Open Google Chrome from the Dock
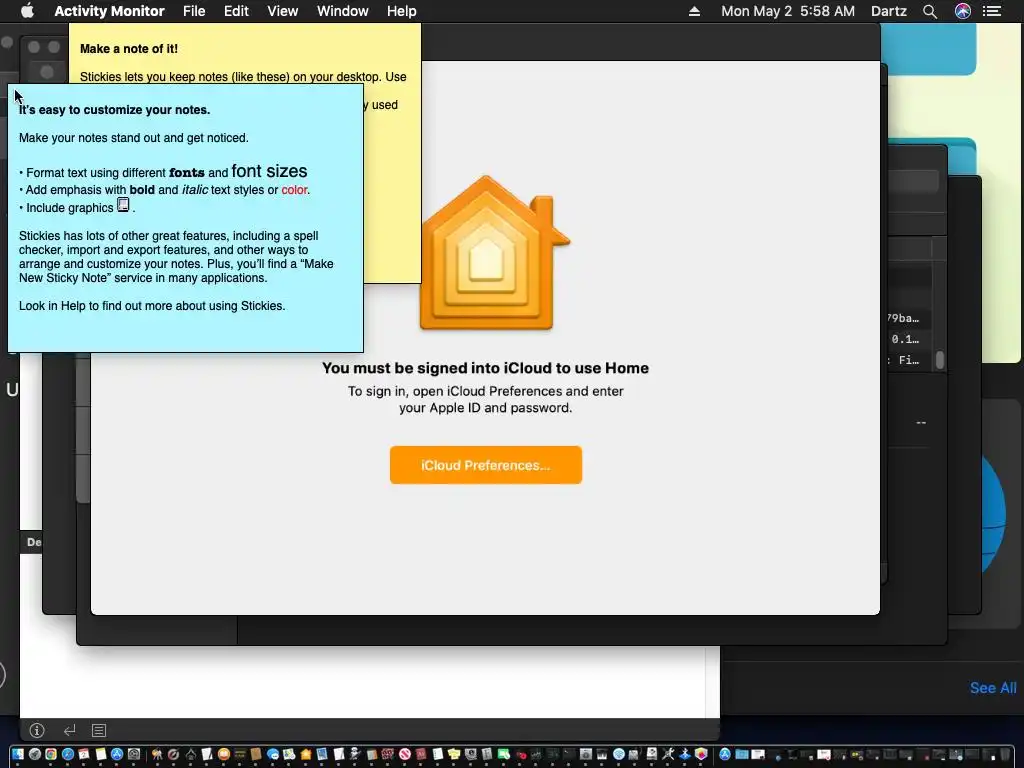 coord(51,754)
